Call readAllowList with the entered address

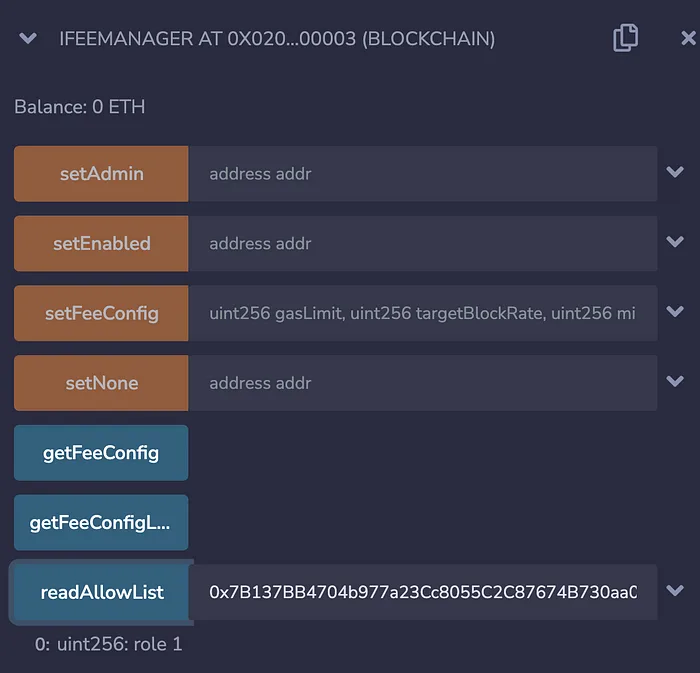[101, 592]
